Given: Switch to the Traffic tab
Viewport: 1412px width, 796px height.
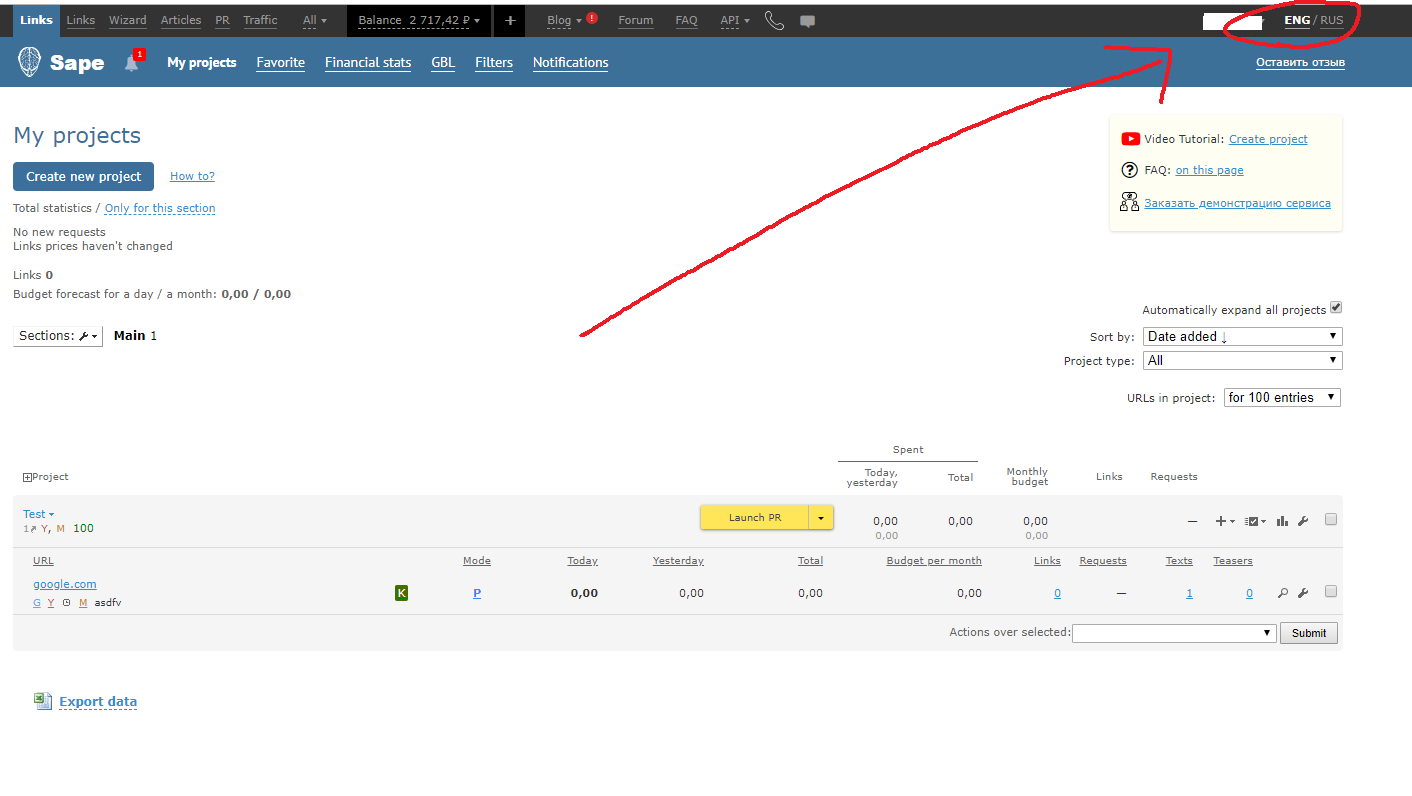Looking at the screenshot, I should [x=260, y=20].
